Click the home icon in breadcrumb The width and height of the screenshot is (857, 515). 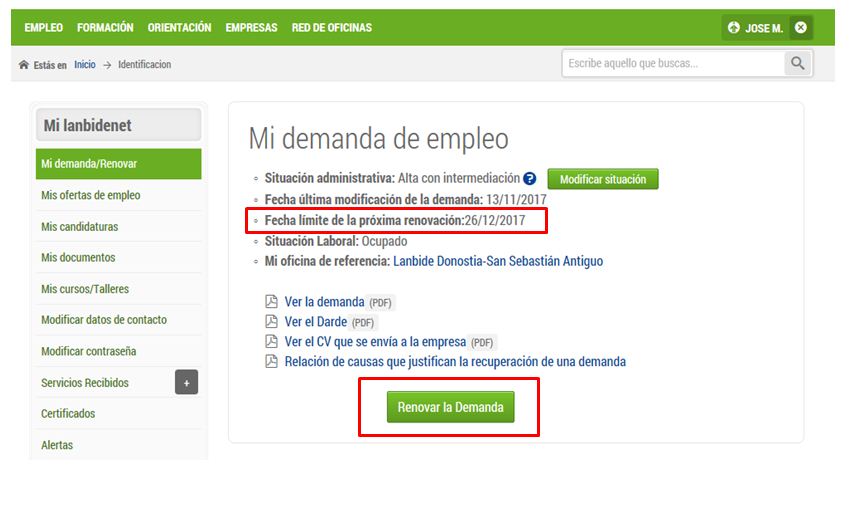pos(24,65)
